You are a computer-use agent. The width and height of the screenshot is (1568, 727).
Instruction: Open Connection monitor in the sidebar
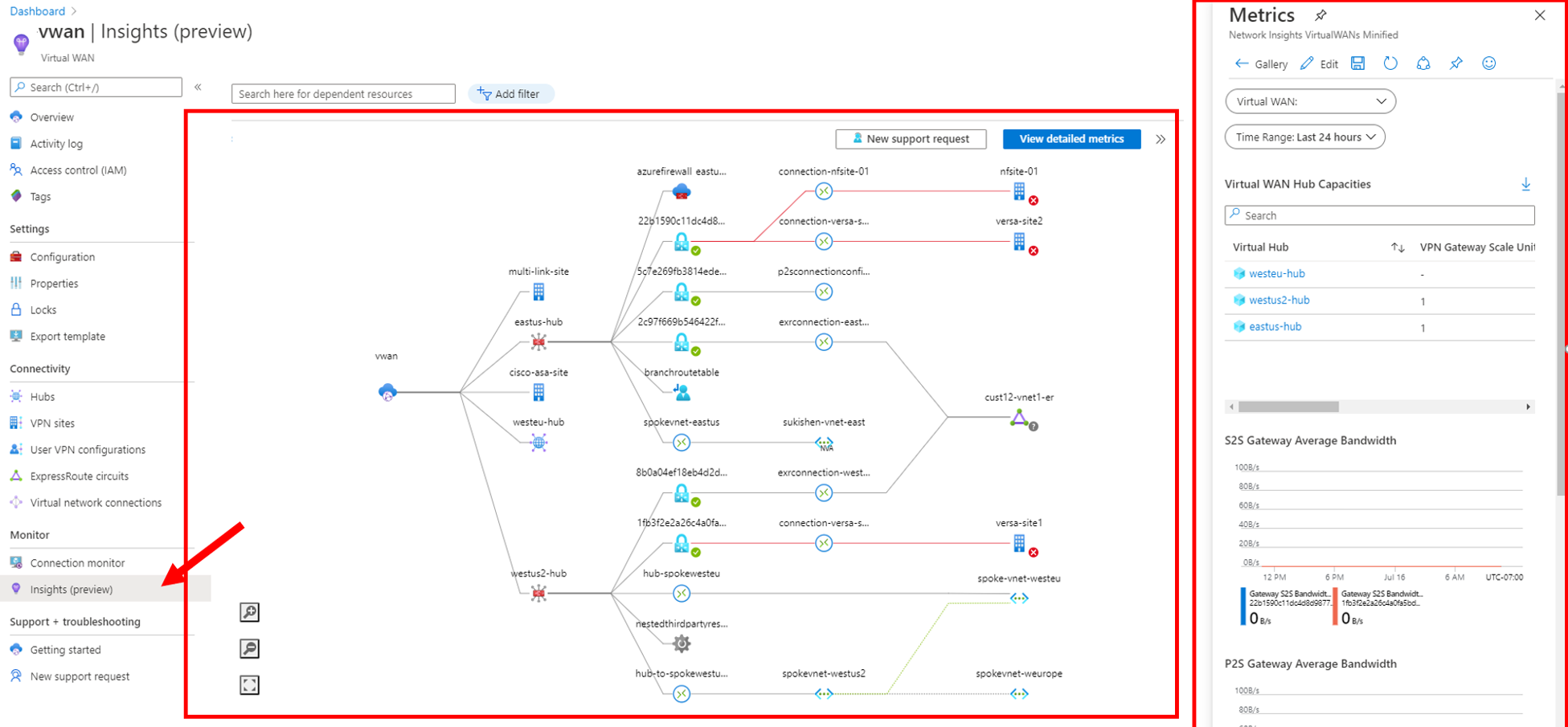click(x=77, y=563)
